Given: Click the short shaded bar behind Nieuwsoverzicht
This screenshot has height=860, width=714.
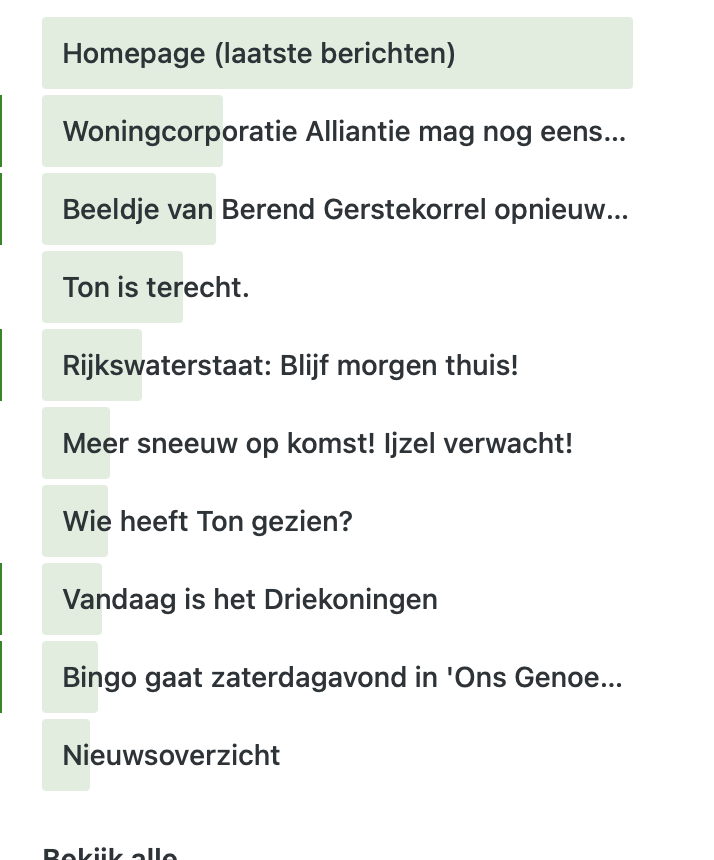Looking at the screenshot, I should 52,755.
